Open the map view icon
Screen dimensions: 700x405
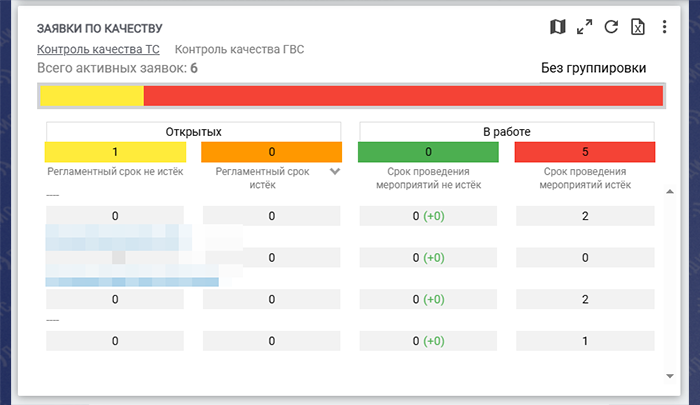pos(559,27)
